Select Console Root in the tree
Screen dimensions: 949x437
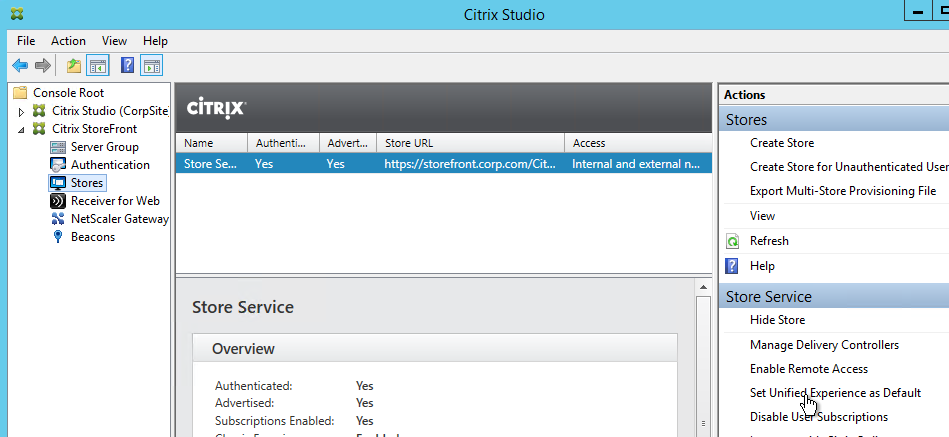point(68,93)
